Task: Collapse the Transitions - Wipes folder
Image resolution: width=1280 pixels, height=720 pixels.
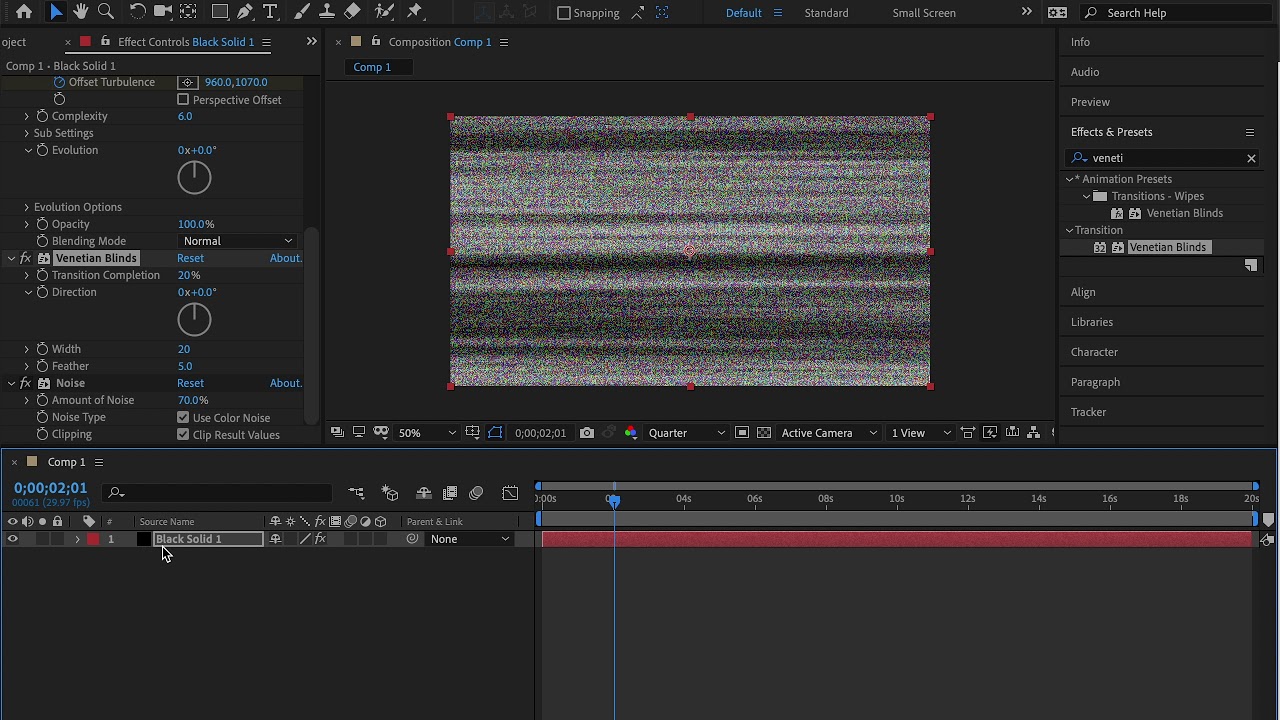Action: point(1087,196)
